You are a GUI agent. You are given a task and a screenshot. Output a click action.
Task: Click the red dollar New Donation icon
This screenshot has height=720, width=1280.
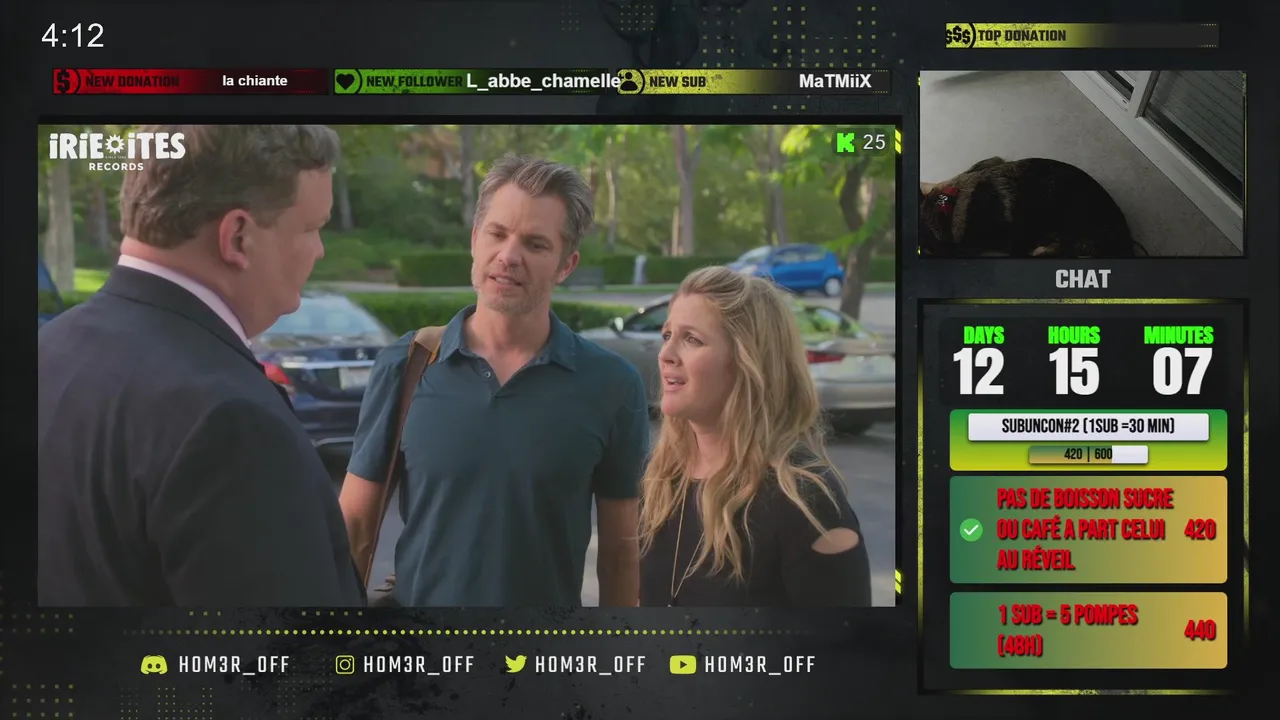67,81
